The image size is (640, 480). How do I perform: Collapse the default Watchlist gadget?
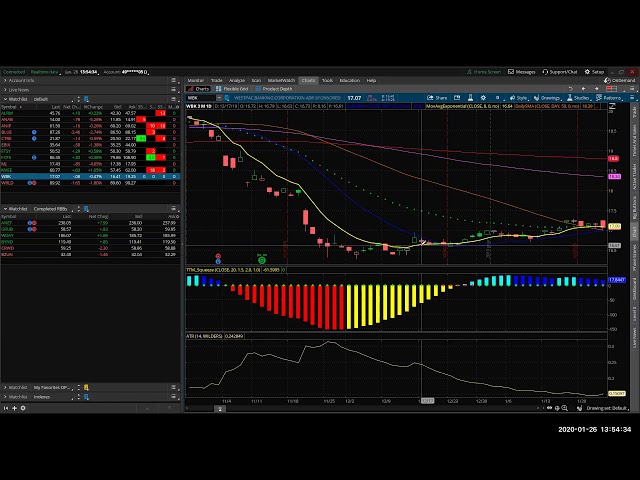5,99
